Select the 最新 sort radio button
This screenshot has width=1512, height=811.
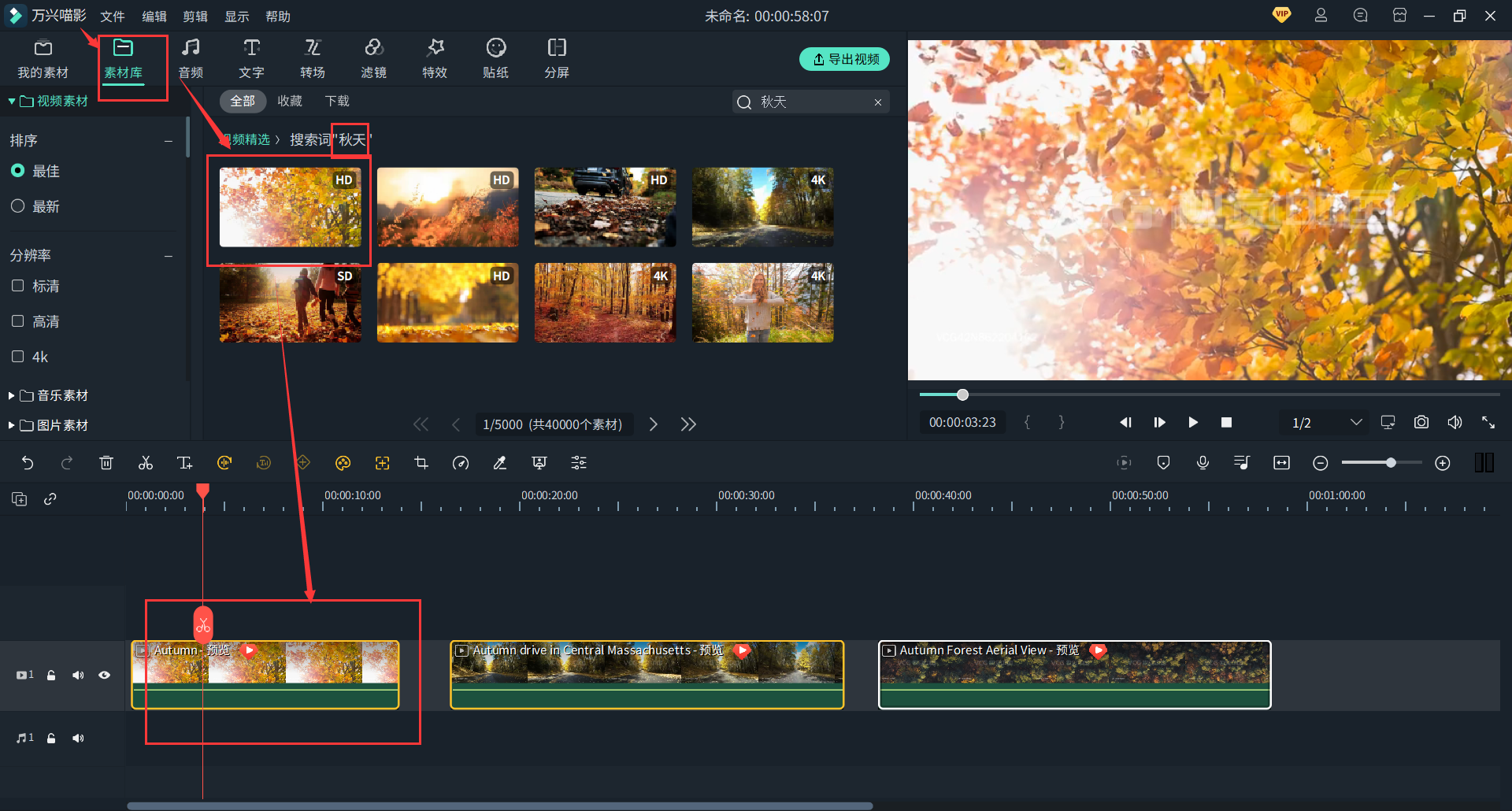(x=18, y=206)
